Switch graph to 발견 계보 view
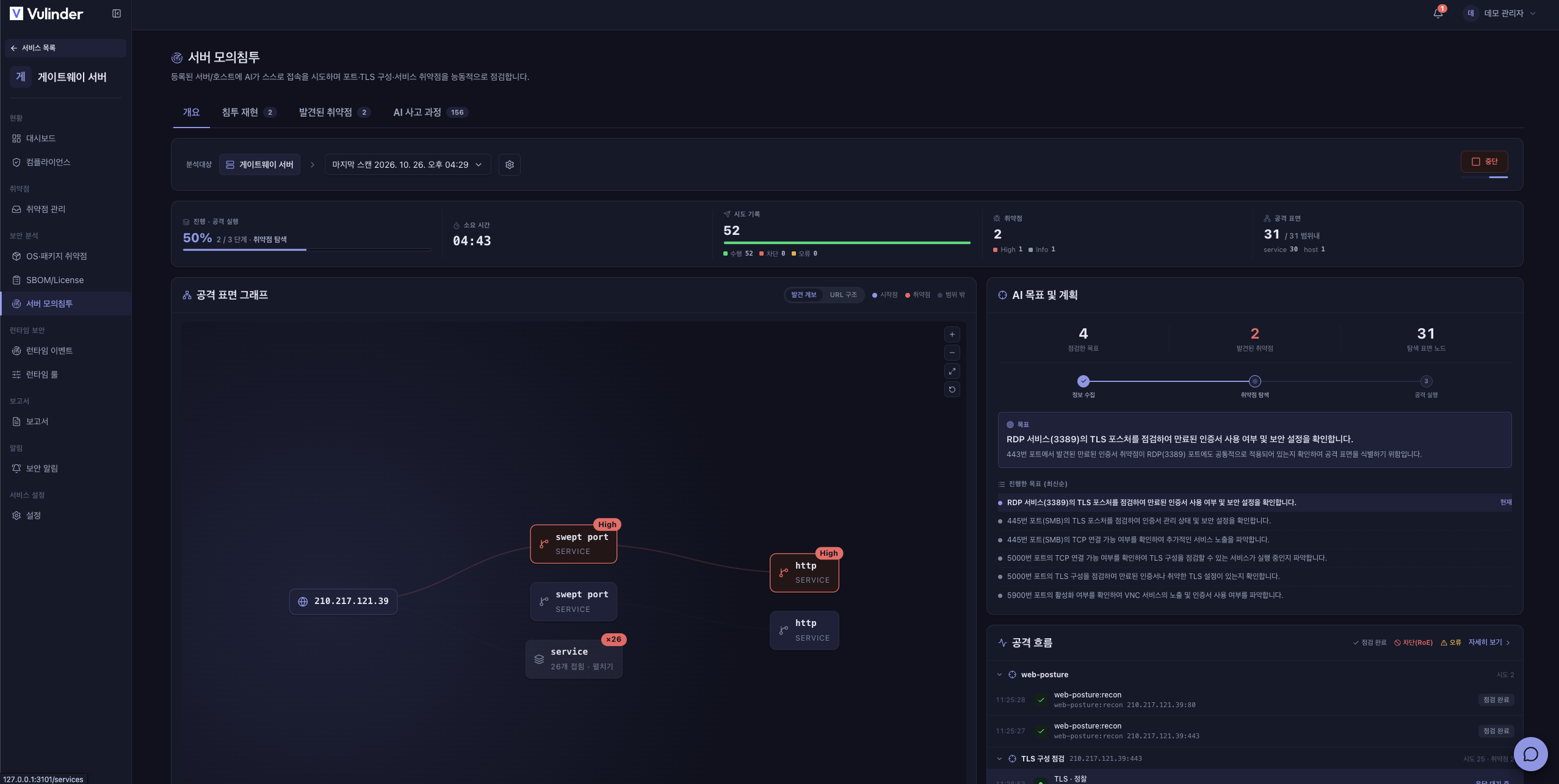Image resolution: width=1559 pixels, height=784 pixels. point(803,295)
